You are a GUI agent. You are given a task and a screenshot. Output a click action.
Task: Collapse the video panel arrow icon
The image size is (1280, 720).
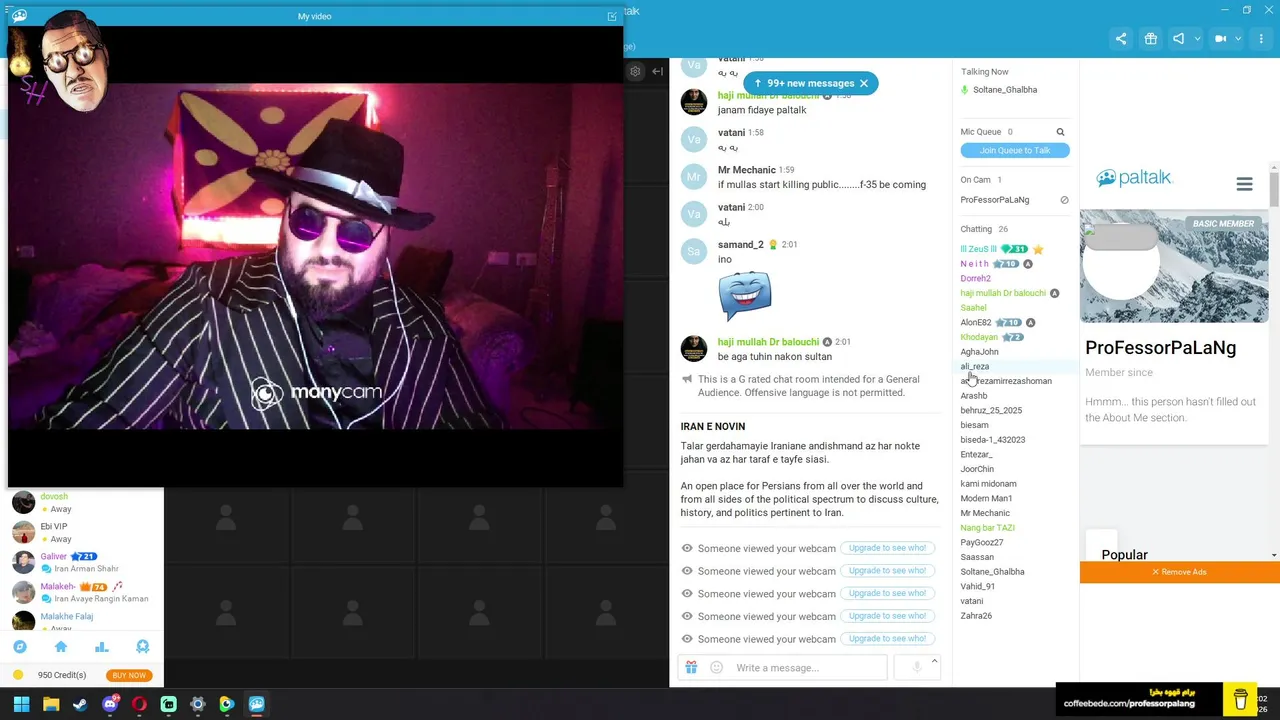point(657,71)
